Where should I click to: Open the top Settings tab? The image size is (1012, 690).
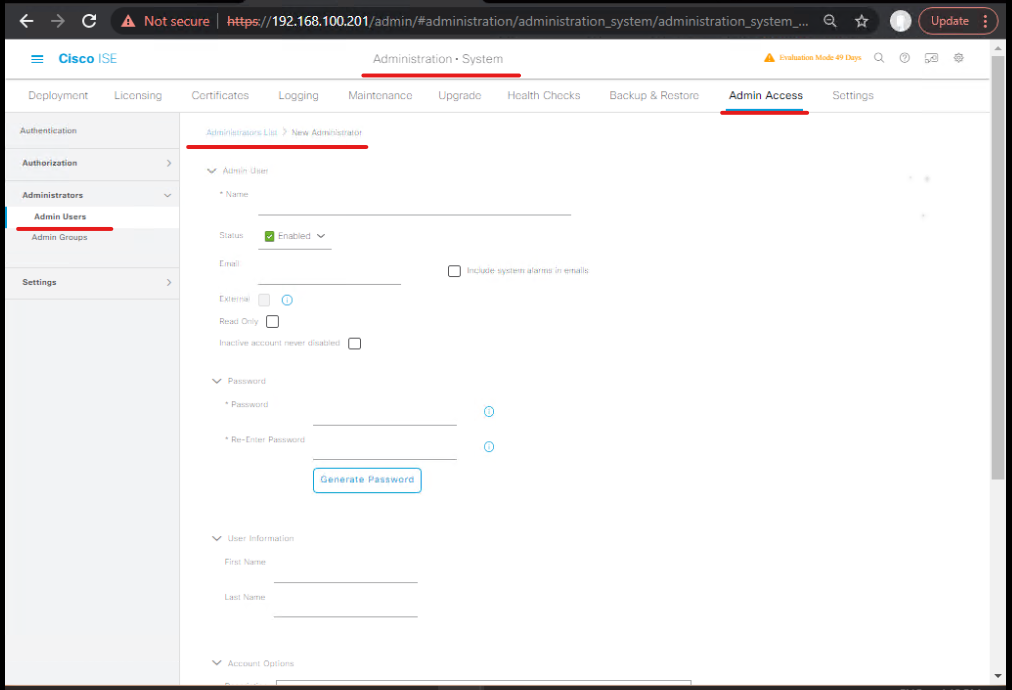point(853,96)
